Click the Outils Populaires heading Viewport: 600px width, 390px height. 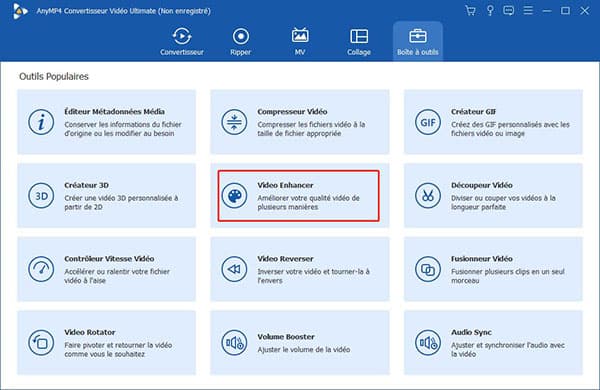(54, 77)
